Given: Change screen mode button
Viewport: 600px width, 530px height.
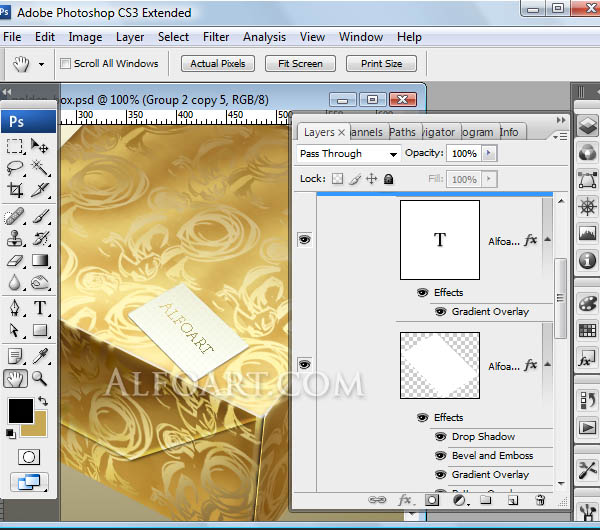Looking at the screenshot, I should pos(29,482).
